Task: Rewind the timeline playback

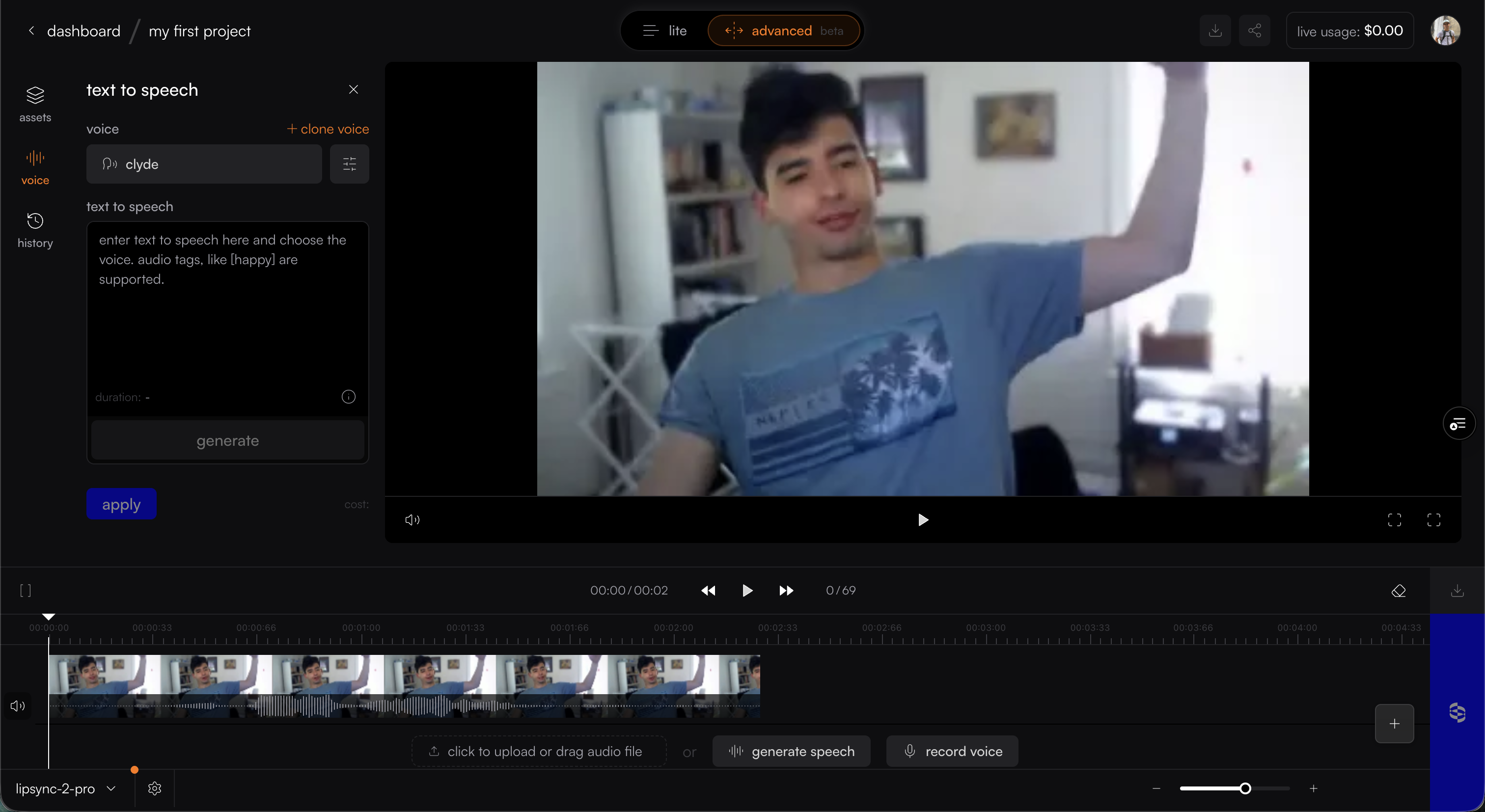Action: pos(708,591)
